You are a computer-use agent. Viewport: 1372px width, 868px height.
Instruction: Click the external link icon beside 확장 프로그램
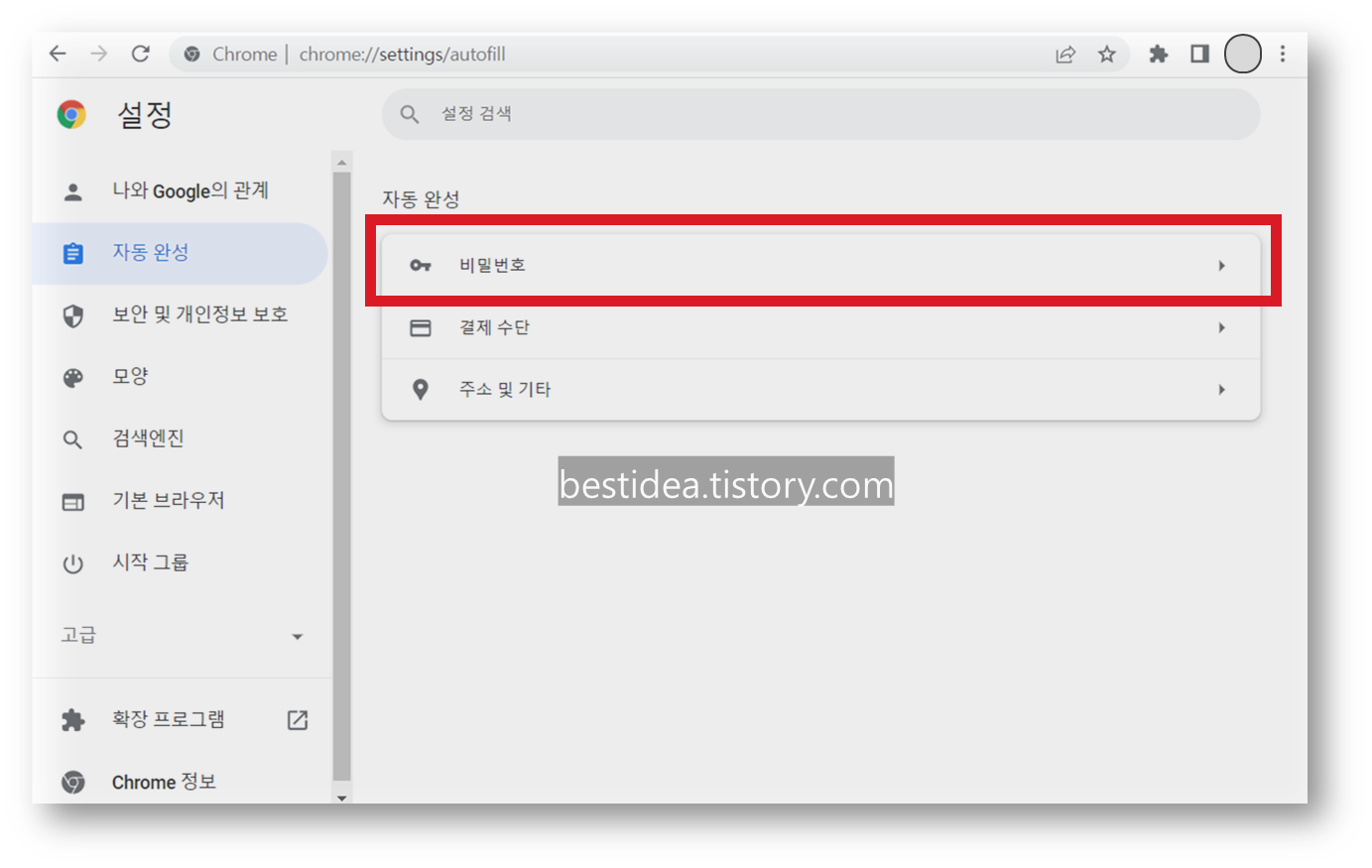[x=298, y=720]
